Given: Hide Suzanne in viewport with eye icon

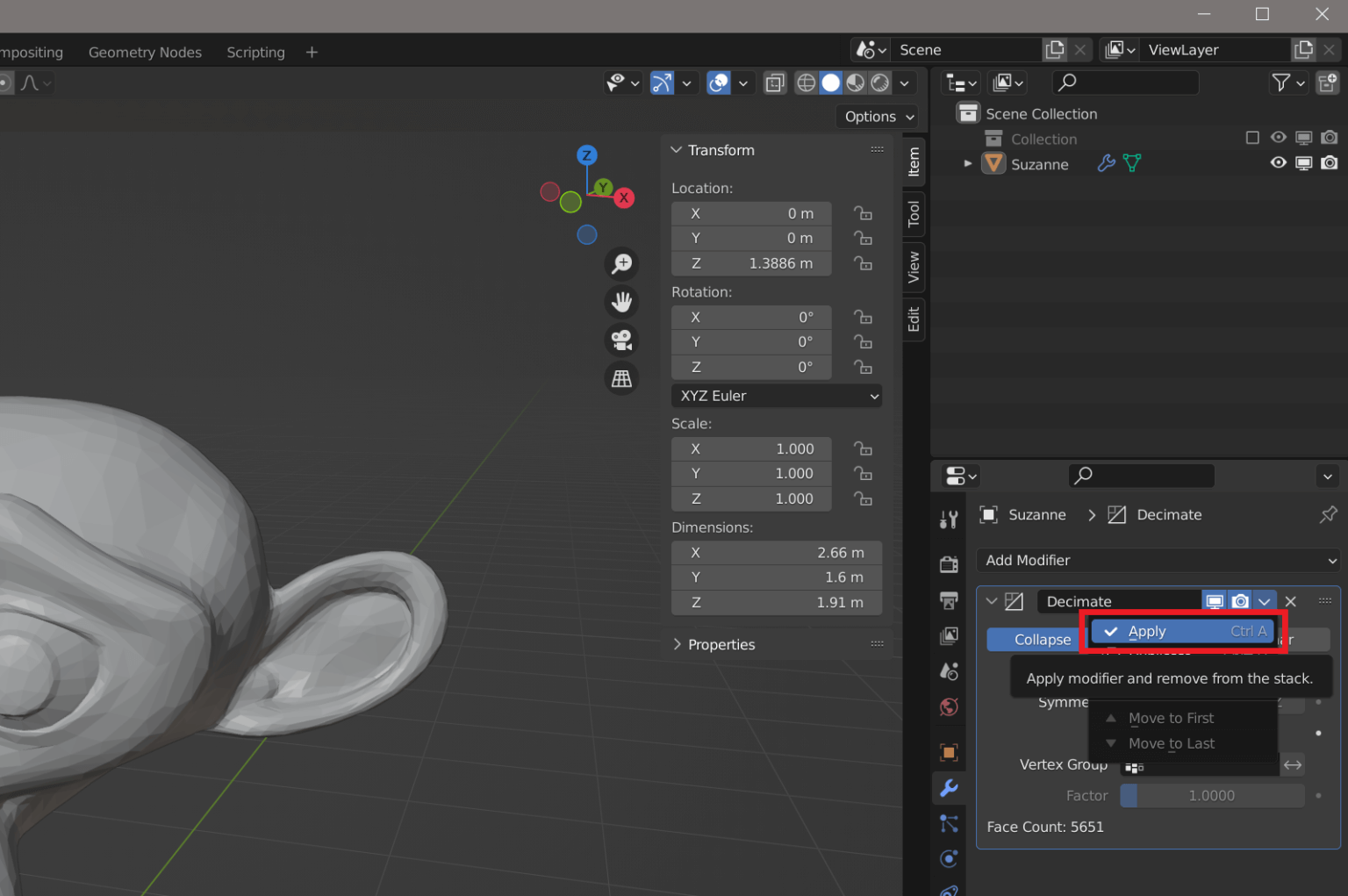Looking at the screenshot, I should (x=1279, y=163).
